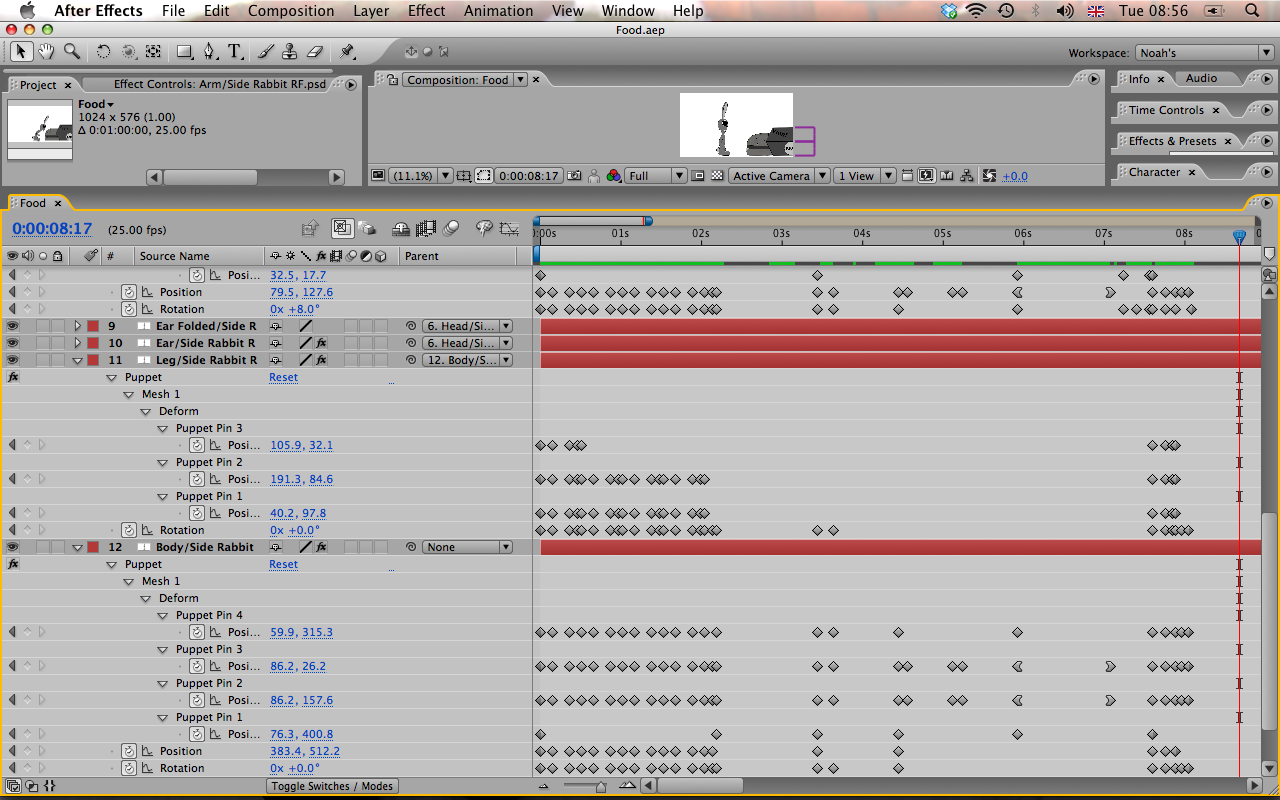Image resolution: width=1280 pixels, height=800 pixels.
Task: Switch to the Audio panel tab
Action: click(1202, 78)
